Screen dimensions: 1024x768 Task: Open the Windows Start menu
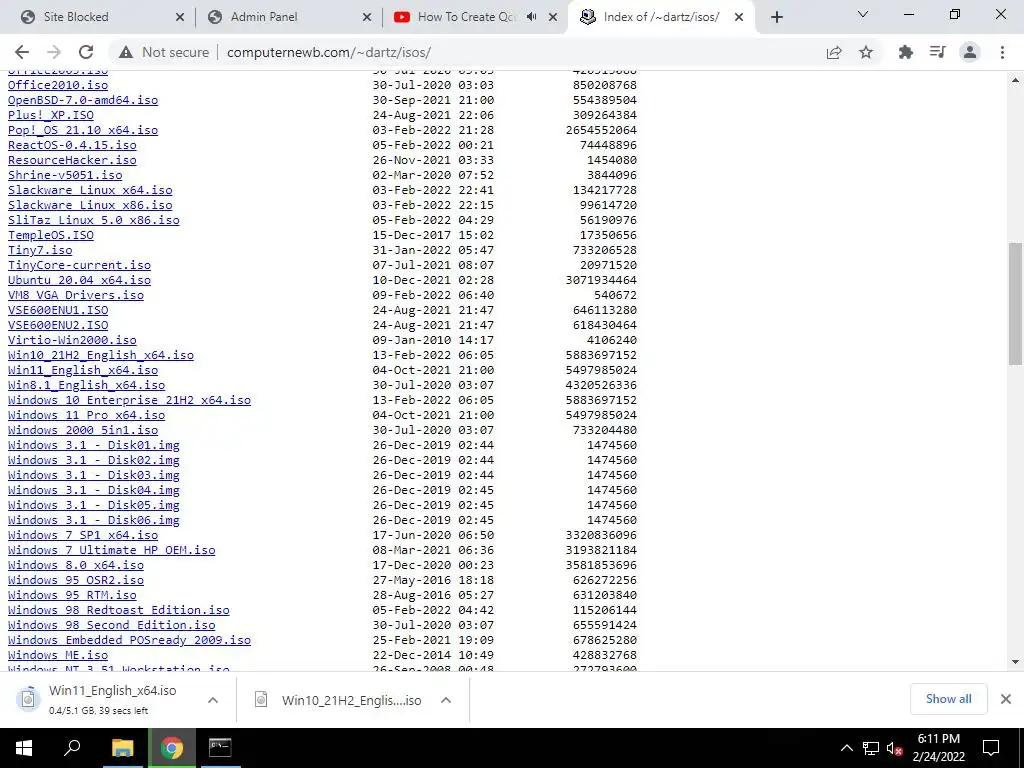tap(24, 748)
